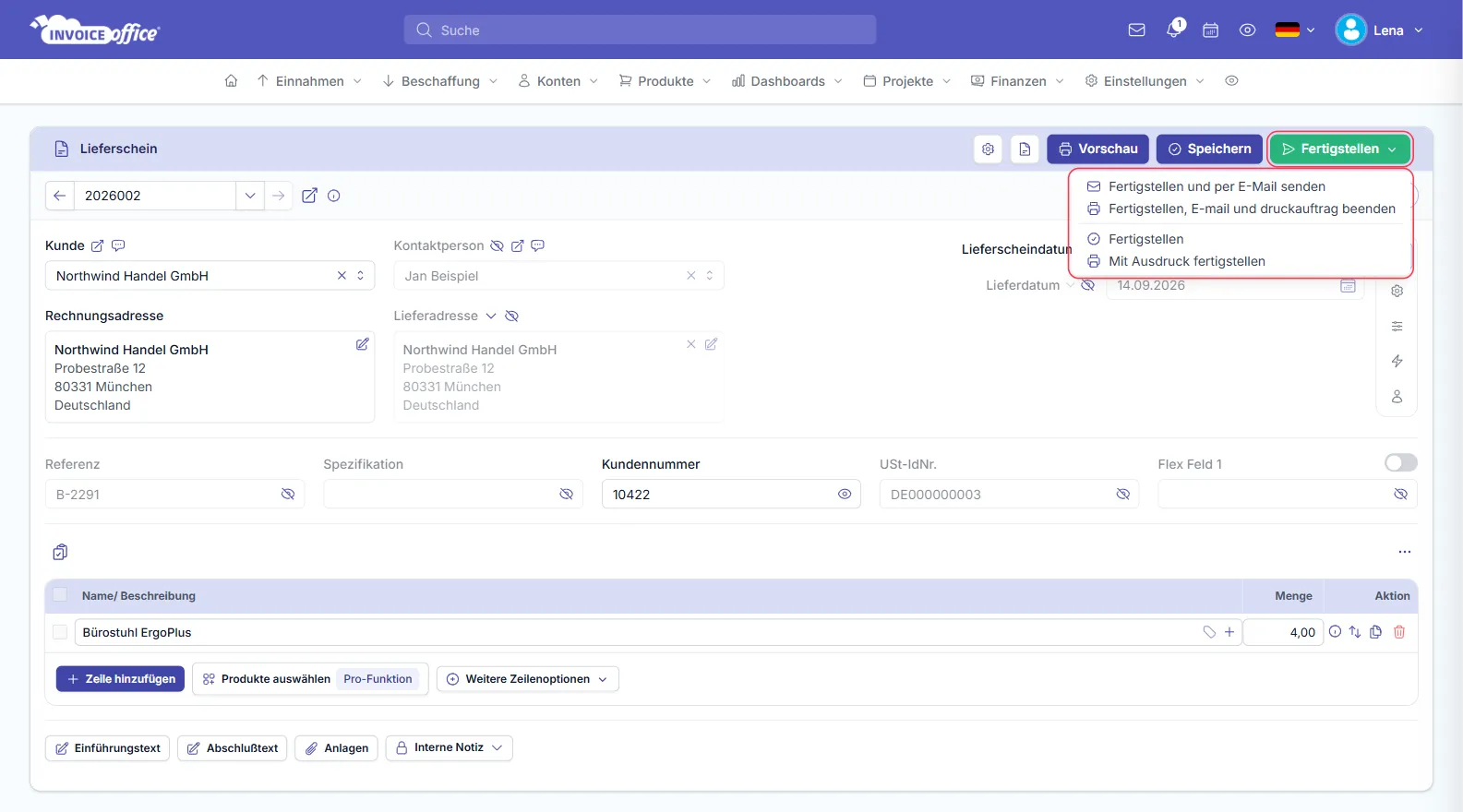Click the plus icon in Bürostuhl ErgoPlus row

(x=1229, y=632)
